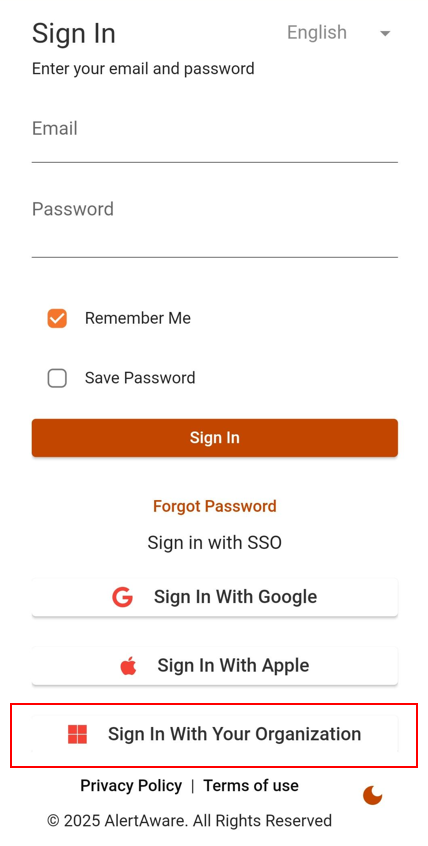Enable the Save Password checkbox

click(57, 378)
